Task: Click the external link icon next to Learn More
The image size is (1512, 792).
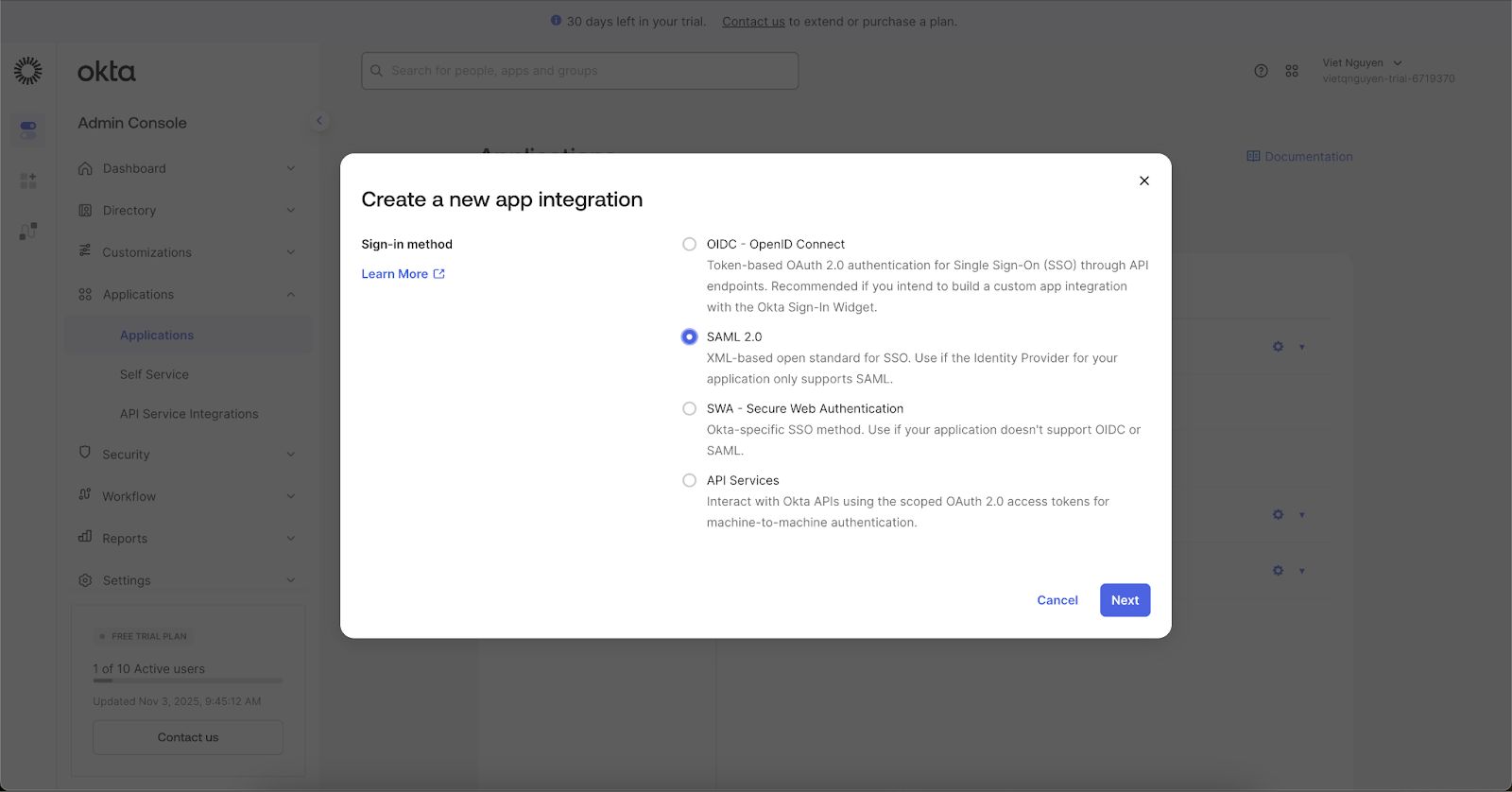Action: [x=438, y=274]
